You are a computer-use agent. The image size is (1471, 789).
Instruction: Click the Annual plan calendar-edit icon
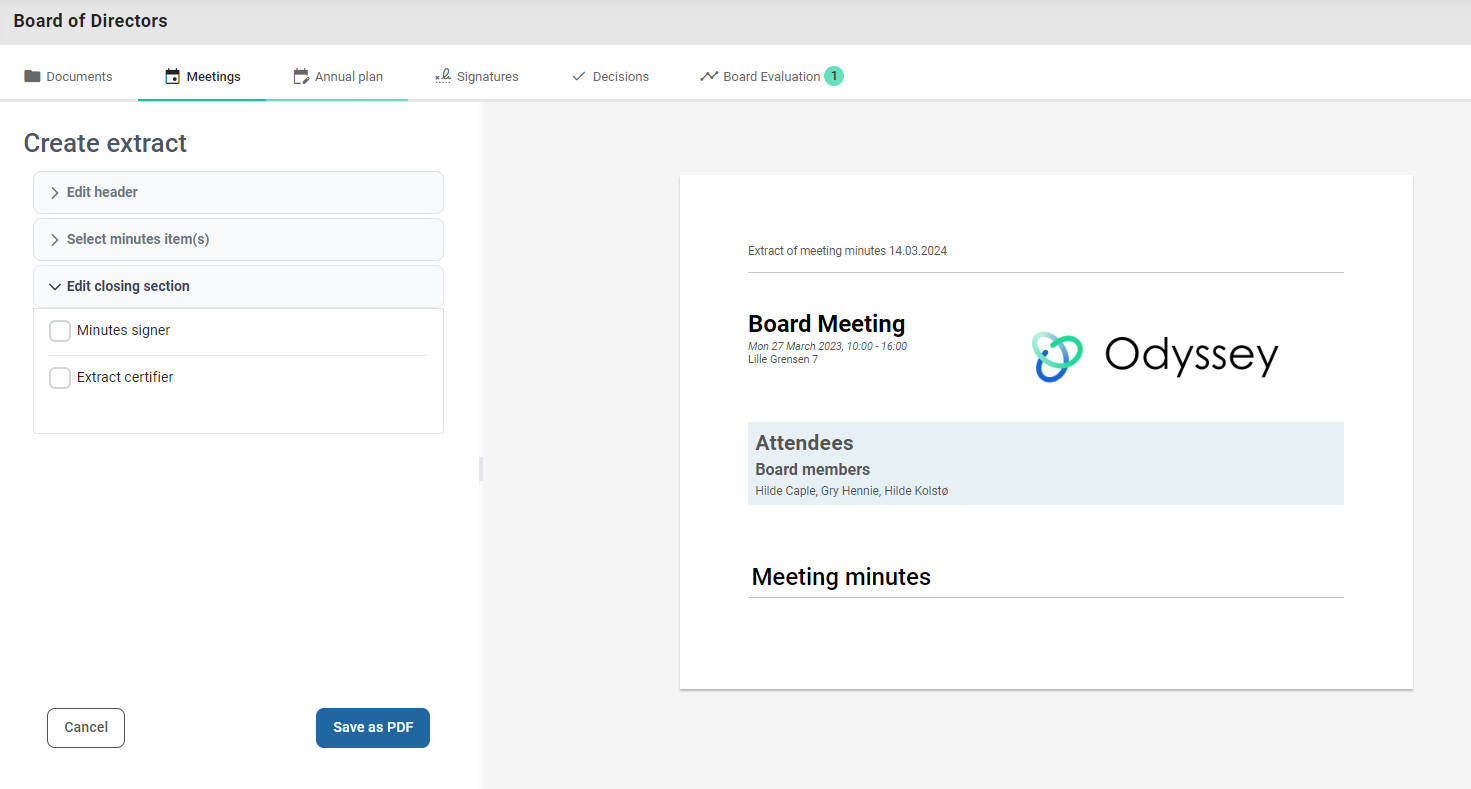[301, 76]
